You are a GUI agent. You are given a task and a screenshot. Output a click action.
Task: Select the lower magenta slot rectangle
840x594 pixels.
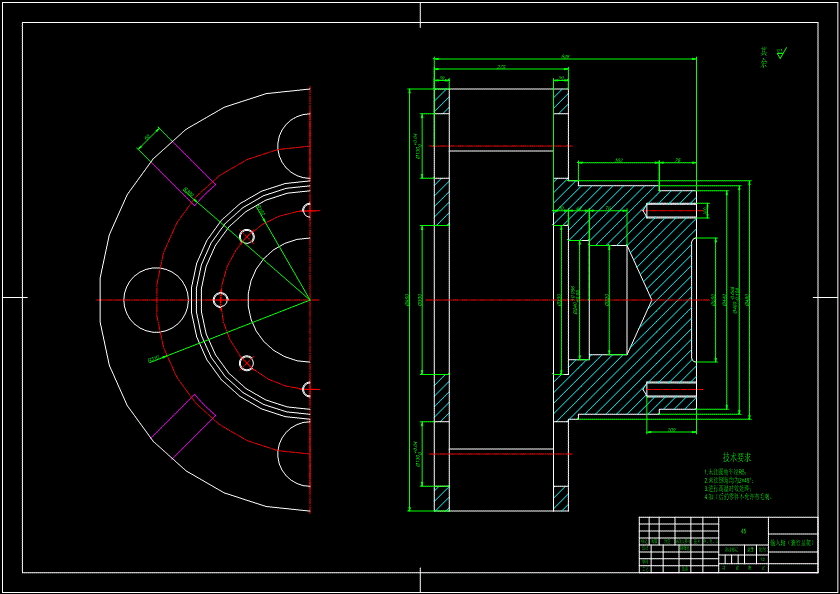[183, 427]
